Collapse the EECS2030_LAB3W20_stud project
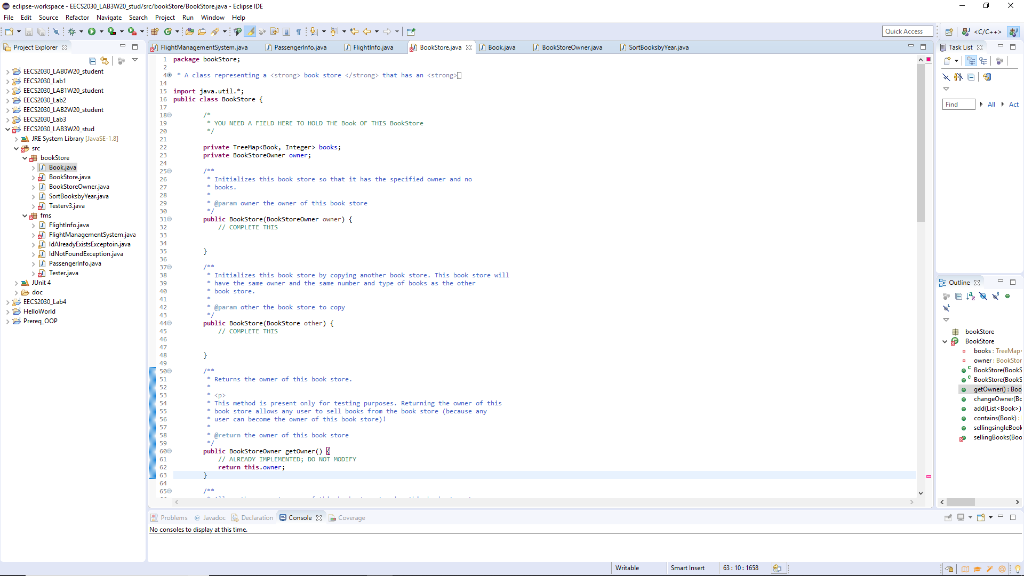 [x=8, y=129]
